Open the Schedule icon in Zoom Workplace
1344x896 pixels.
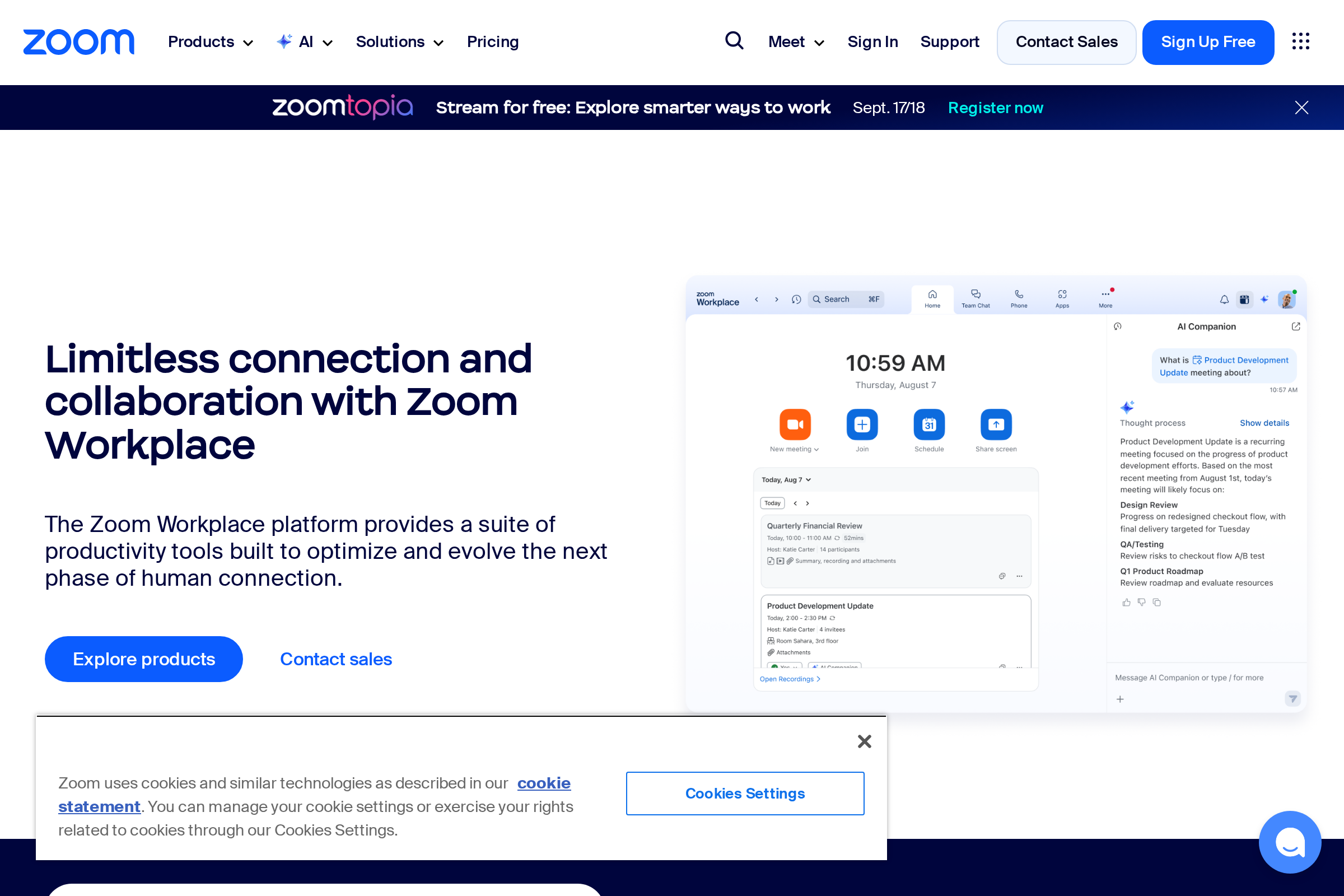coord(928,424)
